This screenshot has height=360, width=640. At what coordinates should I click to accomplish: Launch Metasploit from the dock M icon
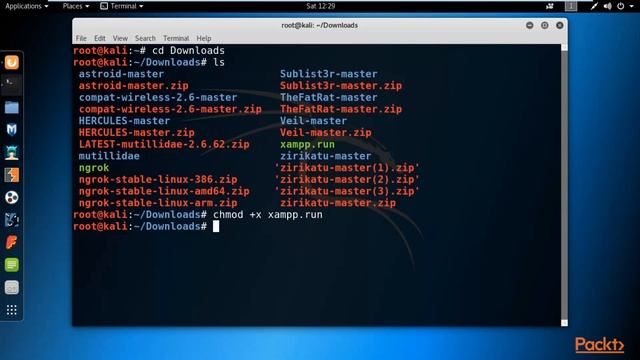pos(11,130)
